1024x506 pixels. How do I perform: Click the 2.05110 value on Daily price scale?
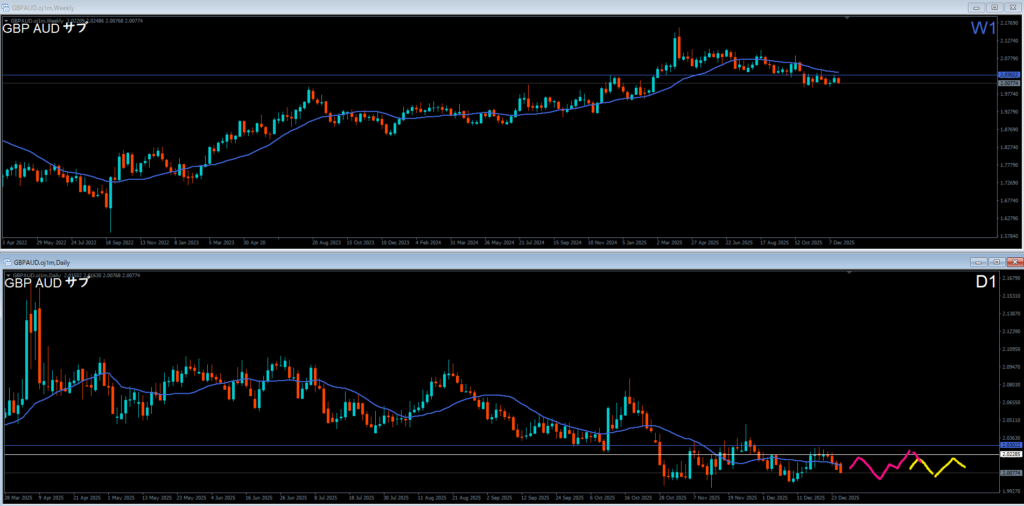1010,420
